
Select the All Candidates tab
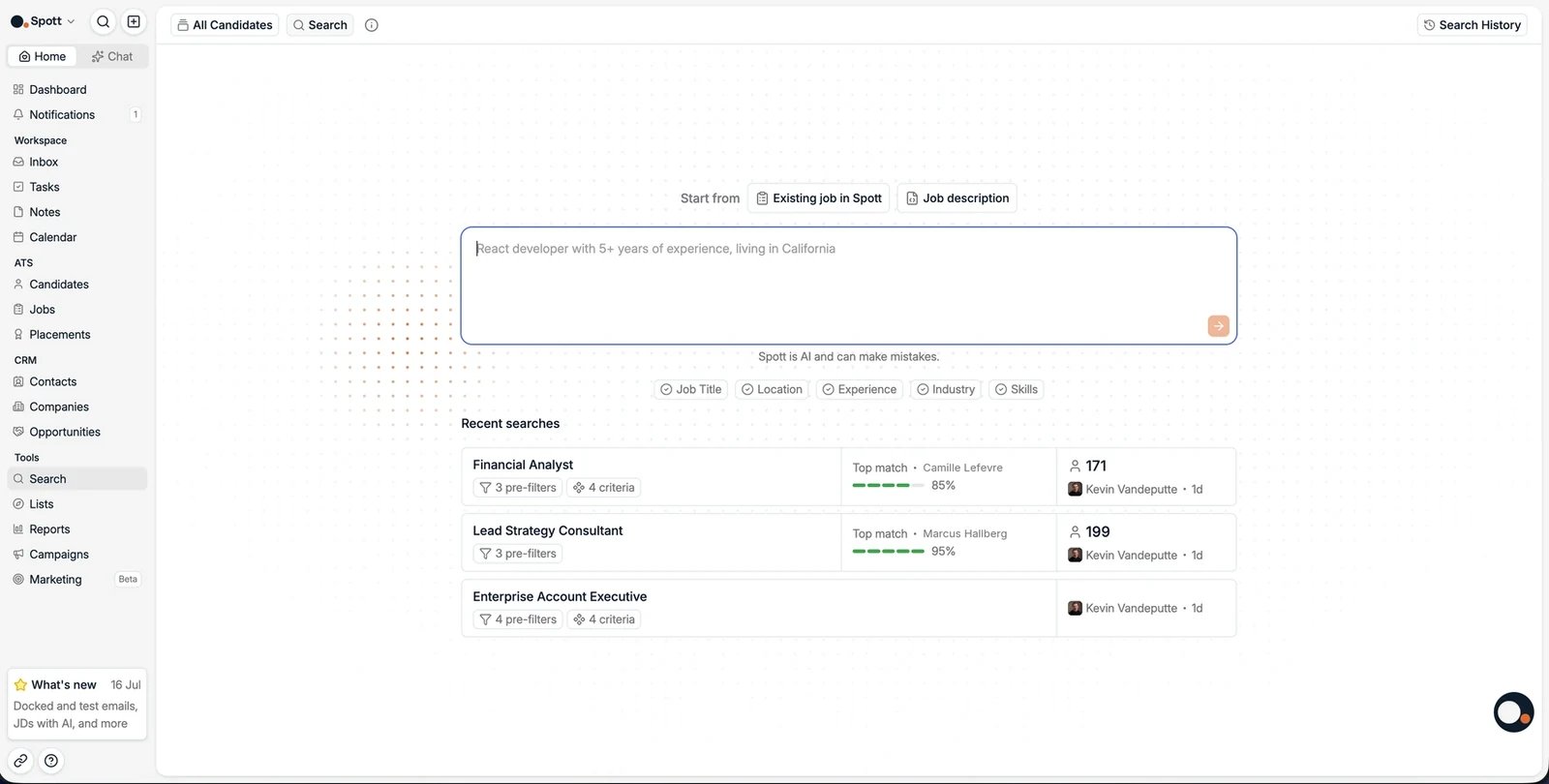tap(226, 25)
